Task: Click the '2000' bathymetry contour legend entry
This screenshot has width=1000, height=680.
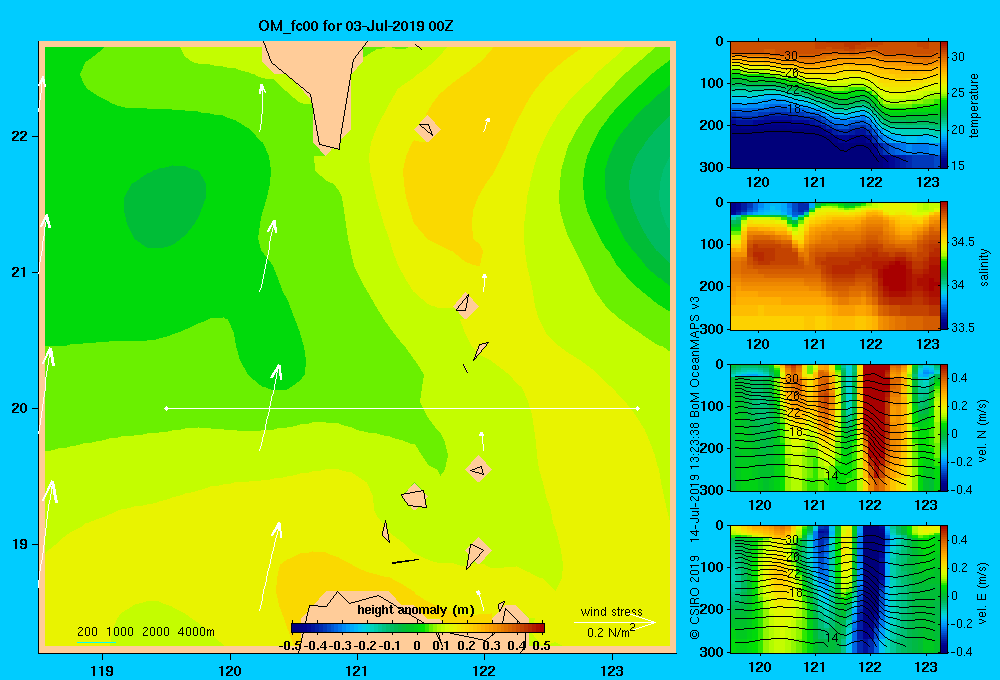Action: (x=156, y=632)
